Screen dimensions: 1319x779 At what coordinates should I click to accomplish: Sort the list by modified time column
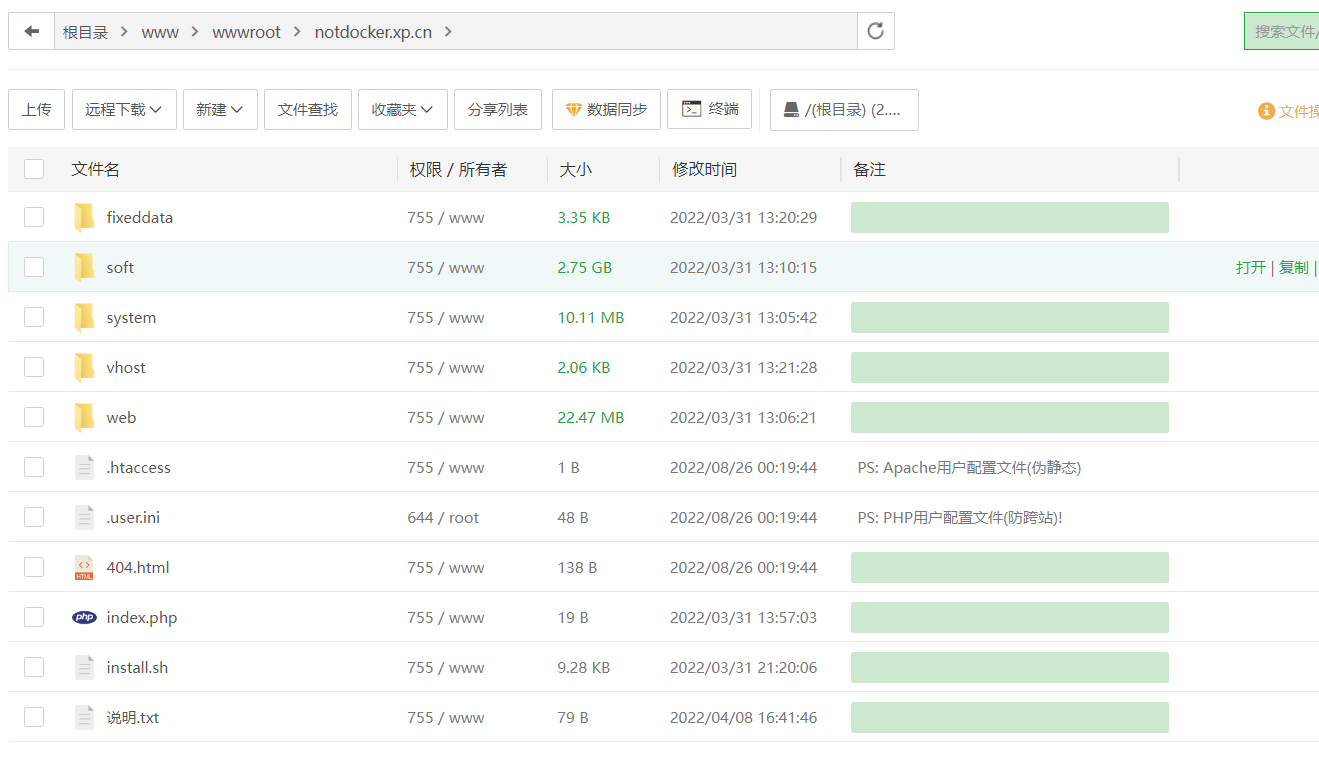click(x=704, y=170)
